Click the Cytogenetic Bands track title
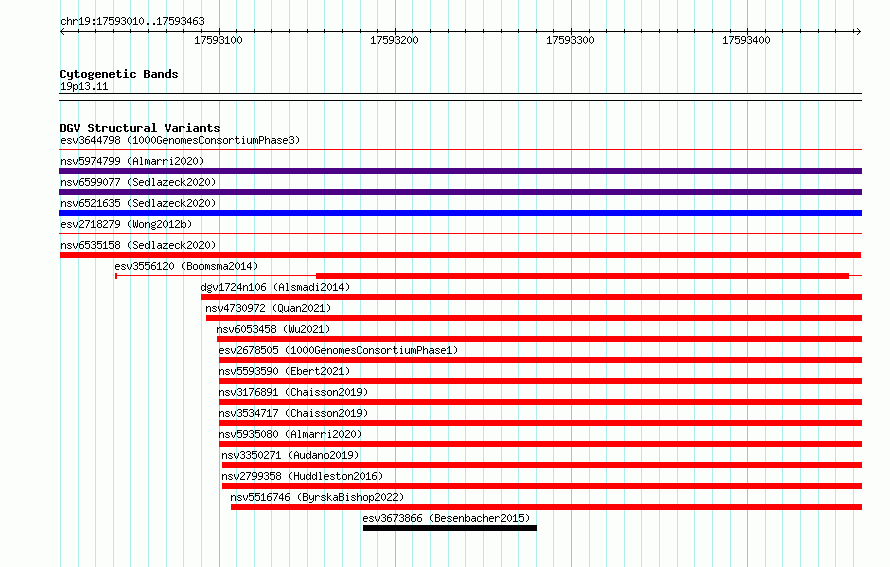Viewport: 890px width, 567px height. [x=119, y=74]
